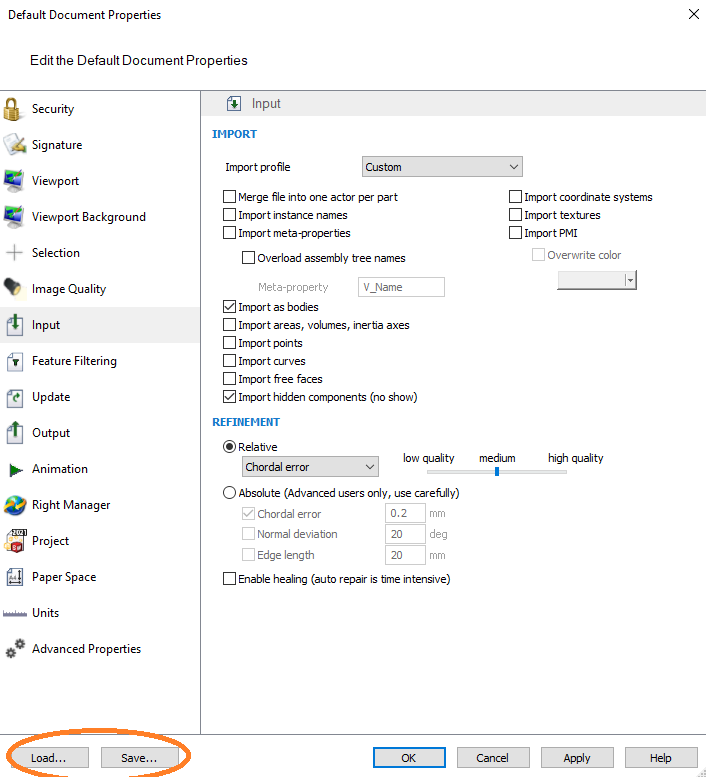Screen dimensions: 706x777
Task: Switch to the Output settings page
Action: coord(51,433)
